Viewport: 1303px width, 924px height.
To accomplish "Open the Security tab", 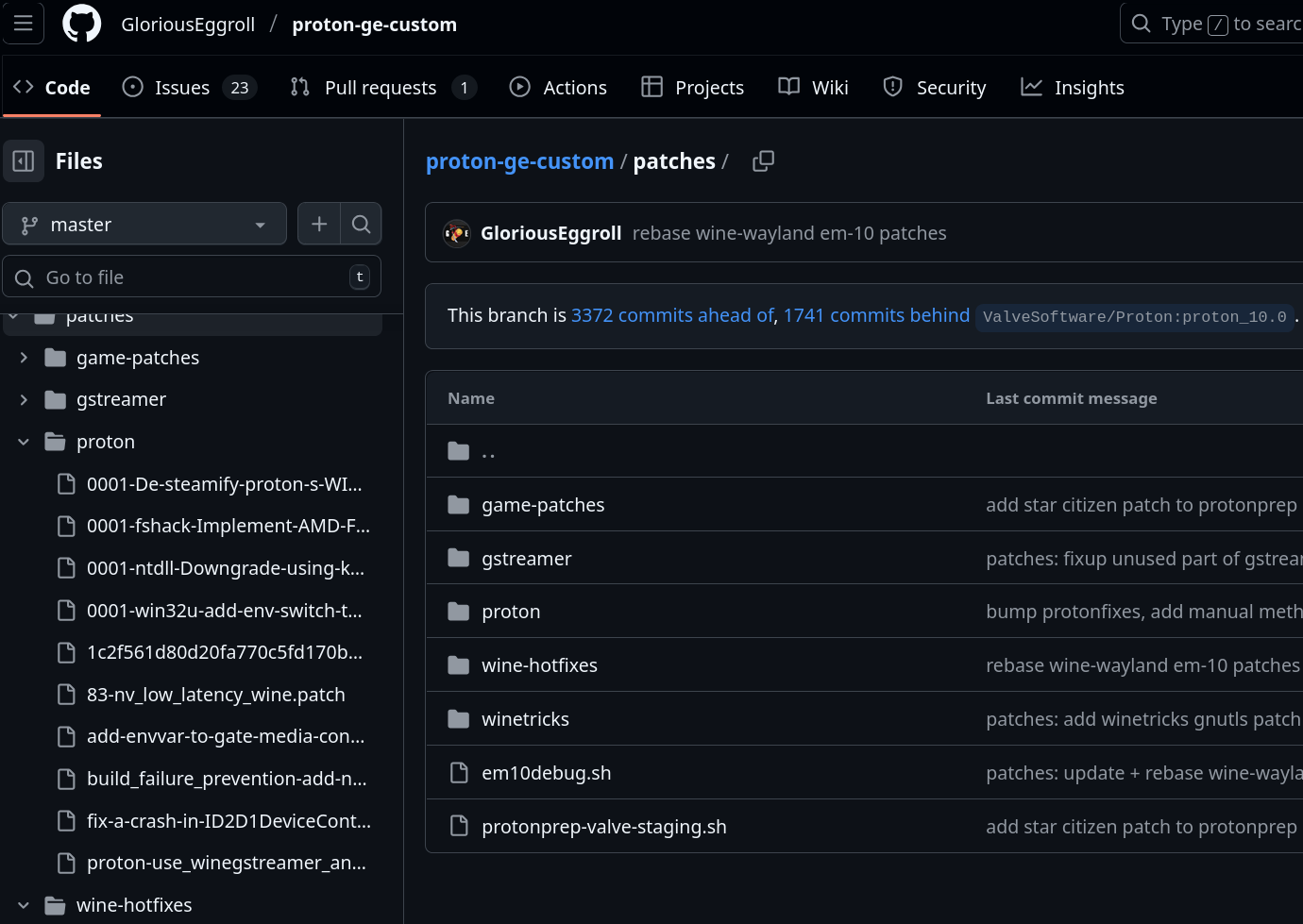I will (934, 88).
